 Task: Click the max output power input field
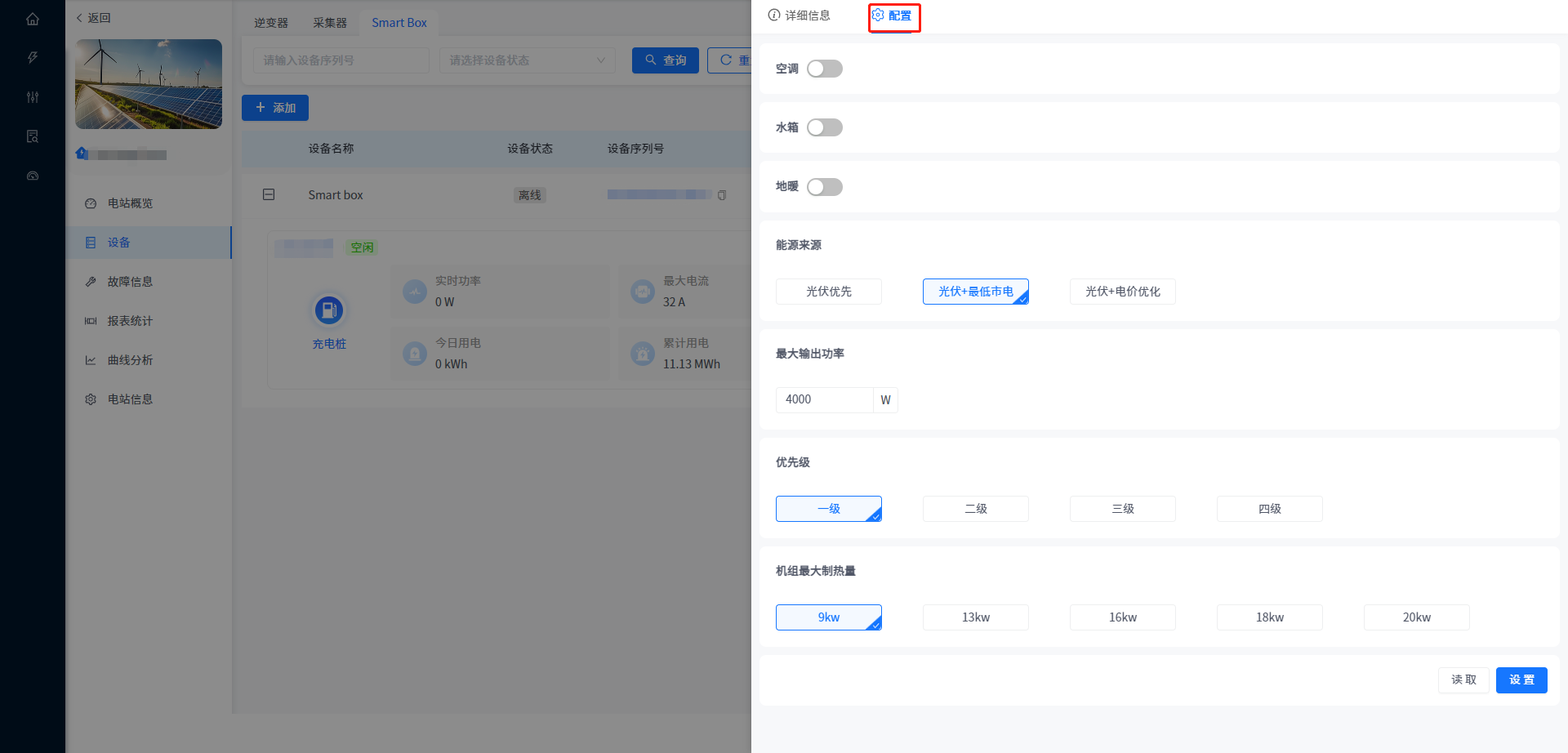(823, 399)
